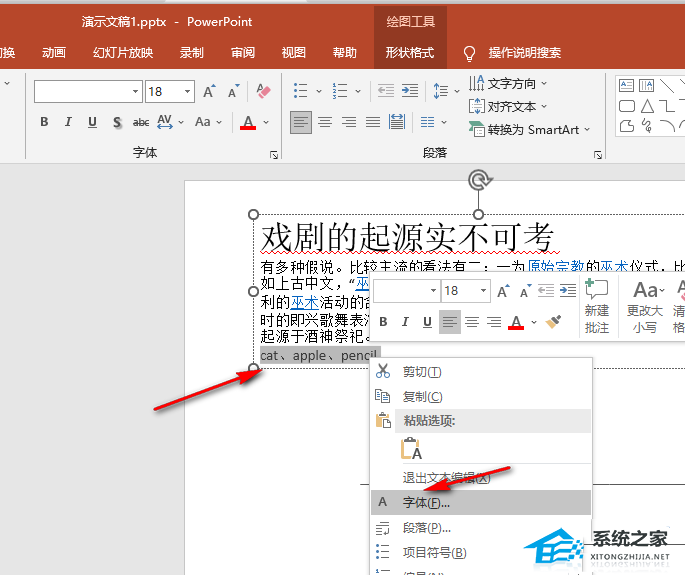685x575 pixels.
Task: Toggle italic in the ribbon
Action: click(68, 122)
